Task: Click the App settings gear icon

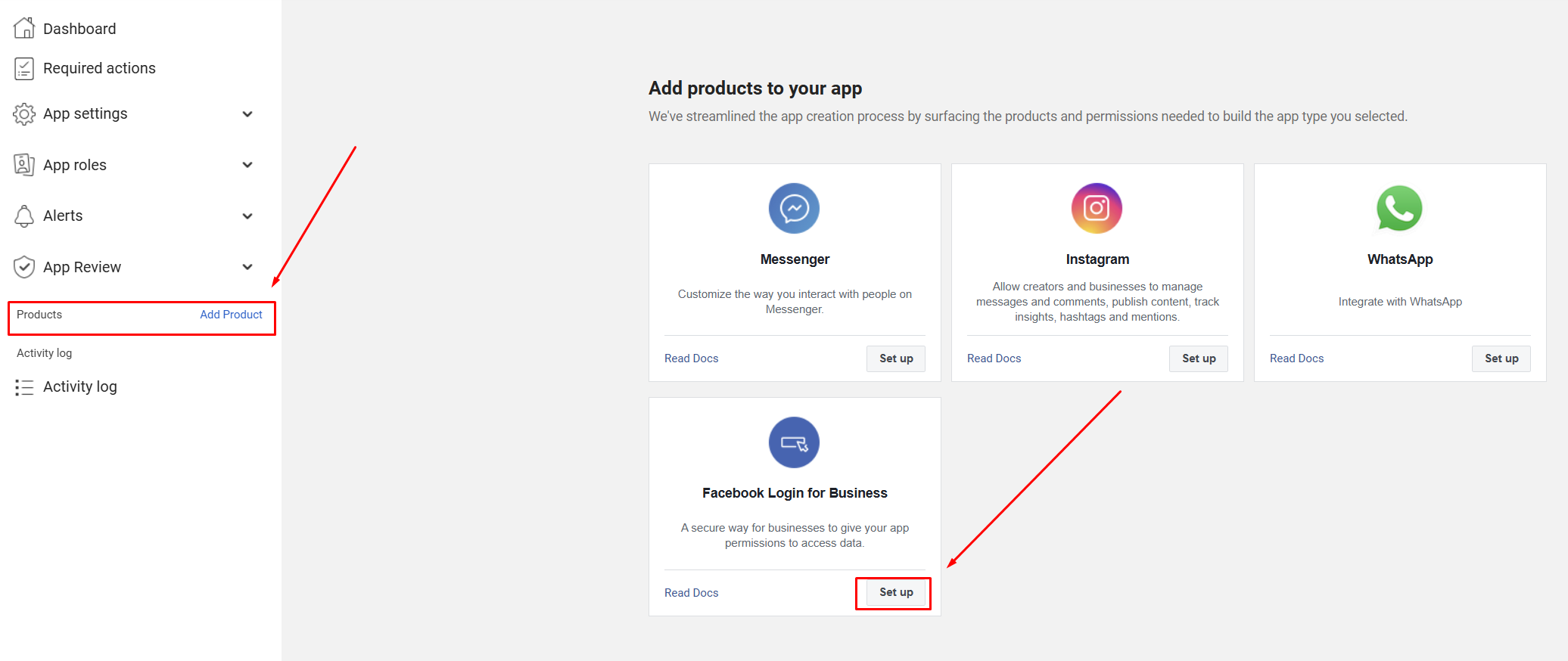Action: tap(24, 114)
